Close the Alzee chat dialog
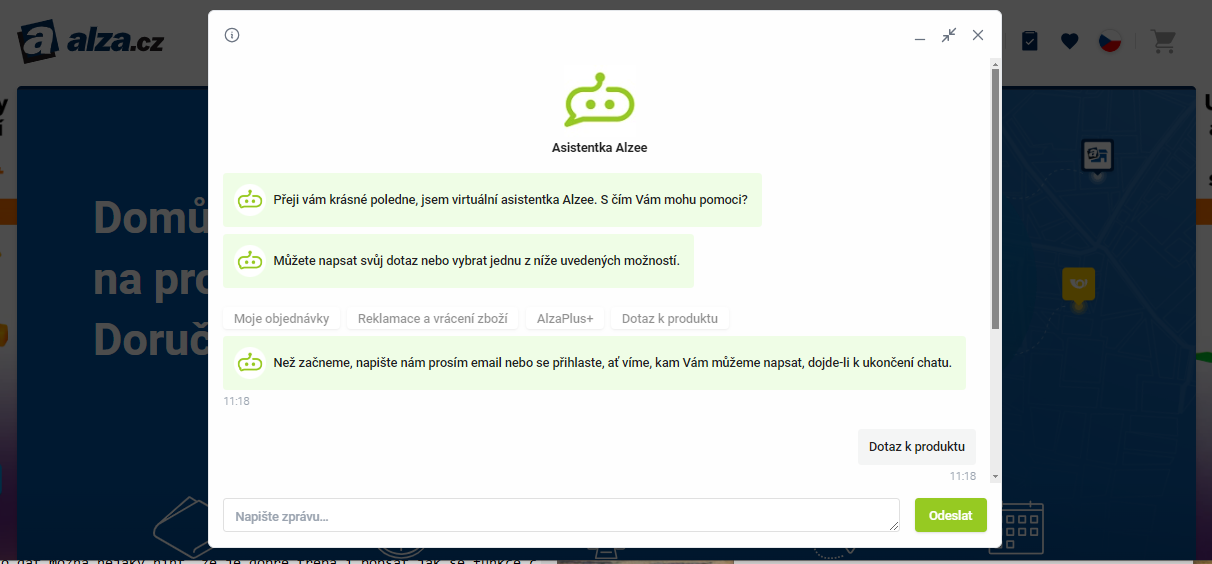This screenshot has width=1212, height=564. 978,35
